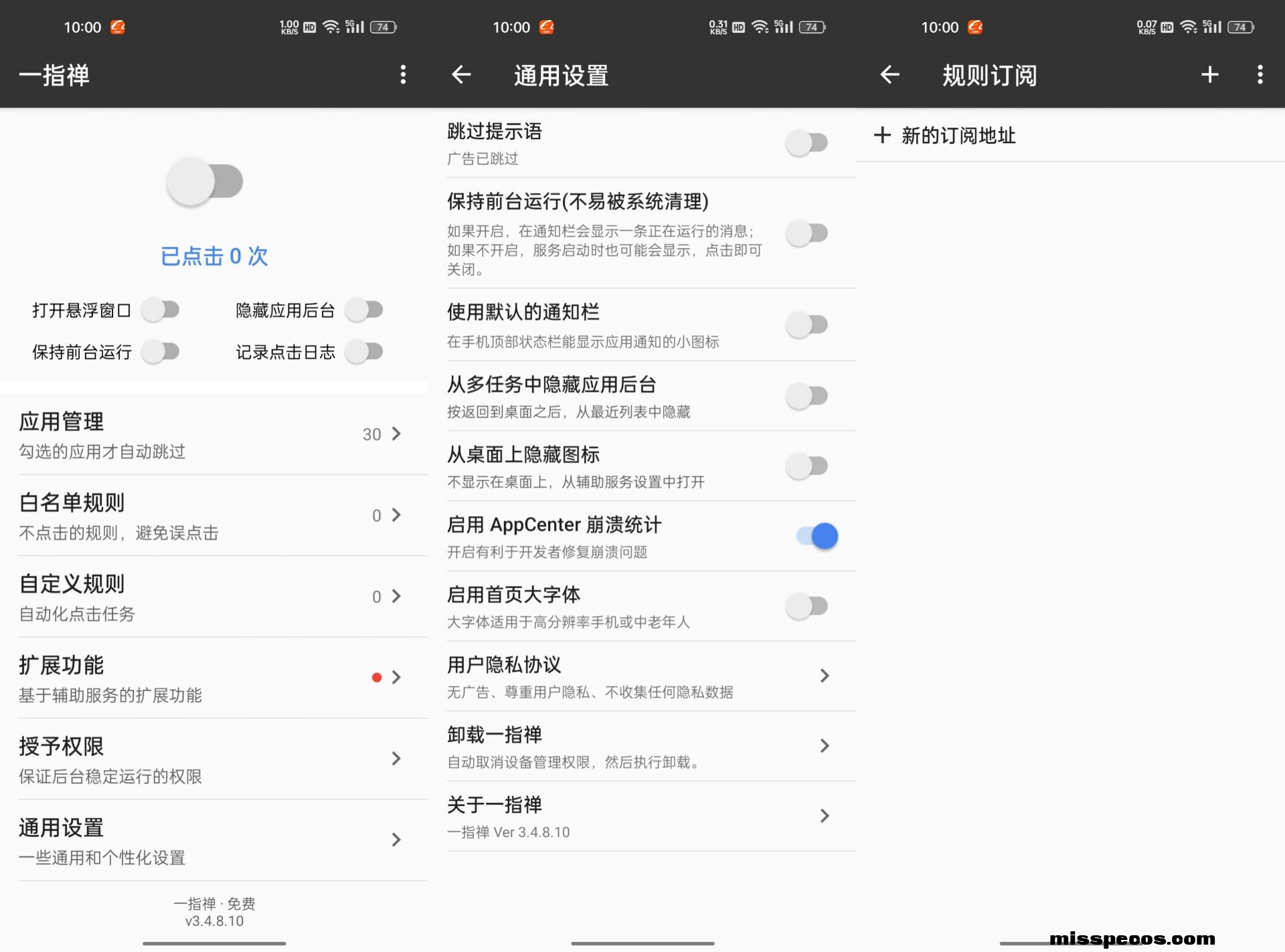1285x952 pixels.
Task: Open overflow menu on 规则订阅 screen
Action: pyautogui.click(x=1260, y=75)
